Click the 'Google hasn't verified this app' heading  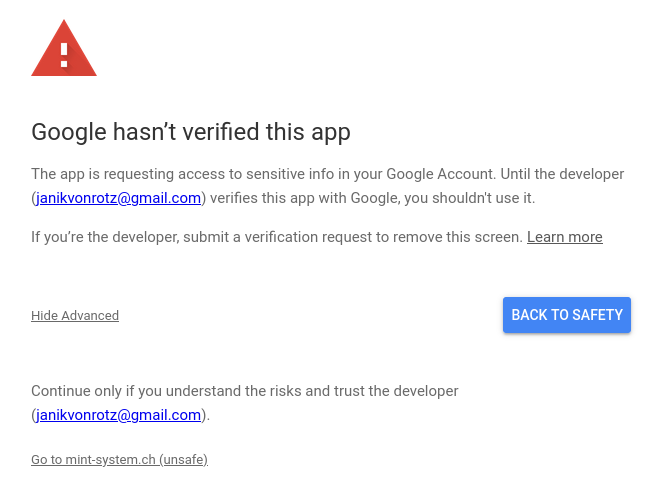191,132
